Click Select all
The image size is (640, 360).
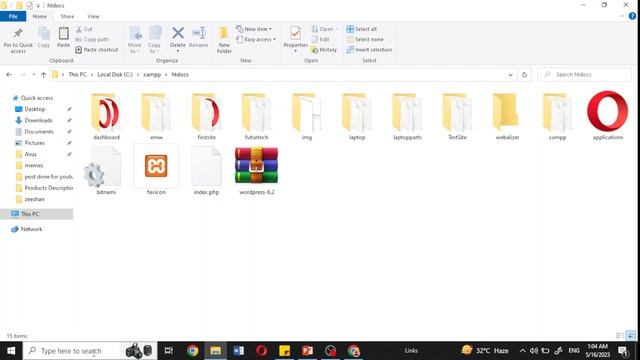tap(362, 29)
